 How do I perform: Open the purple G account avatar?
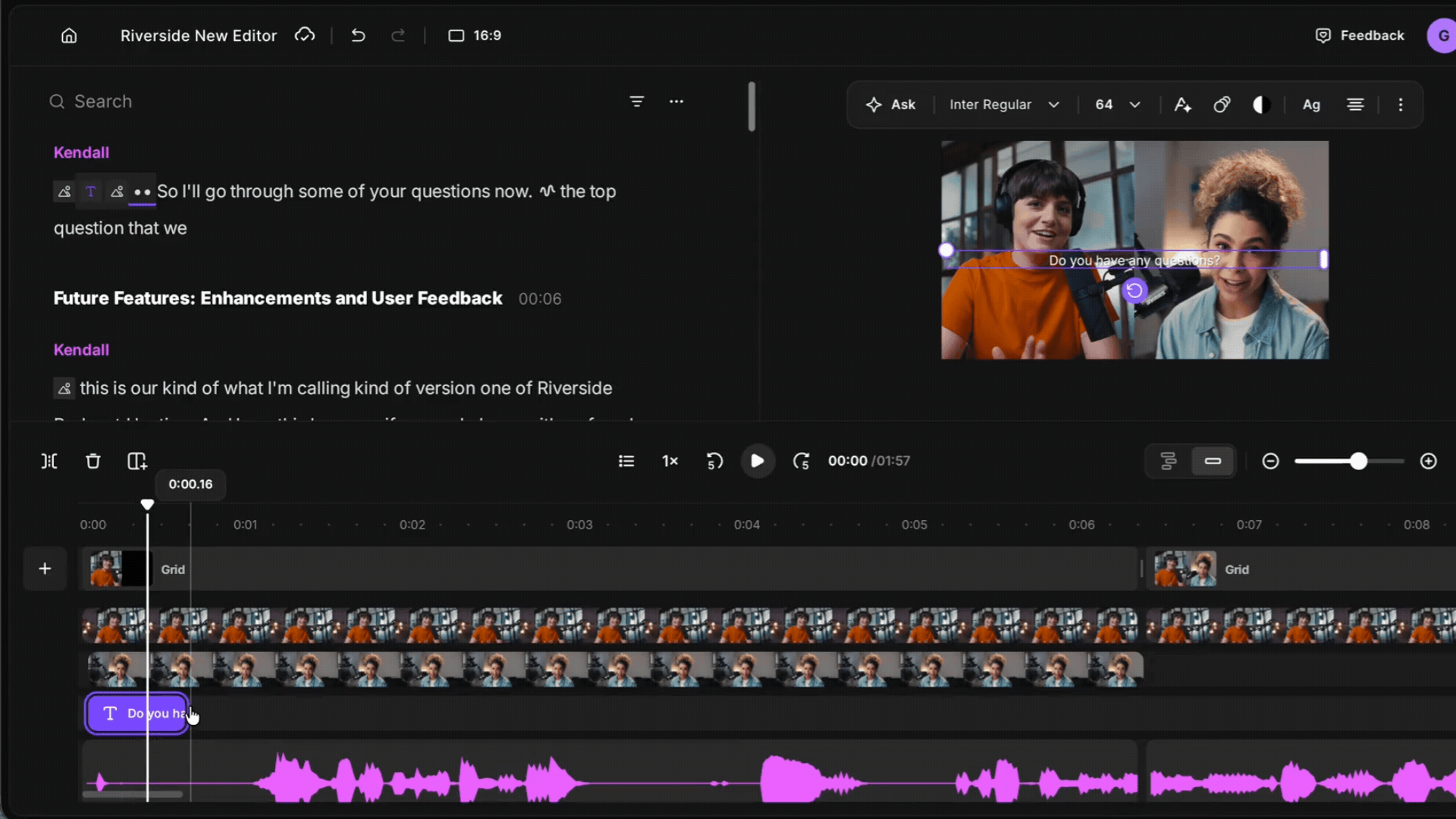point(1442,36)
